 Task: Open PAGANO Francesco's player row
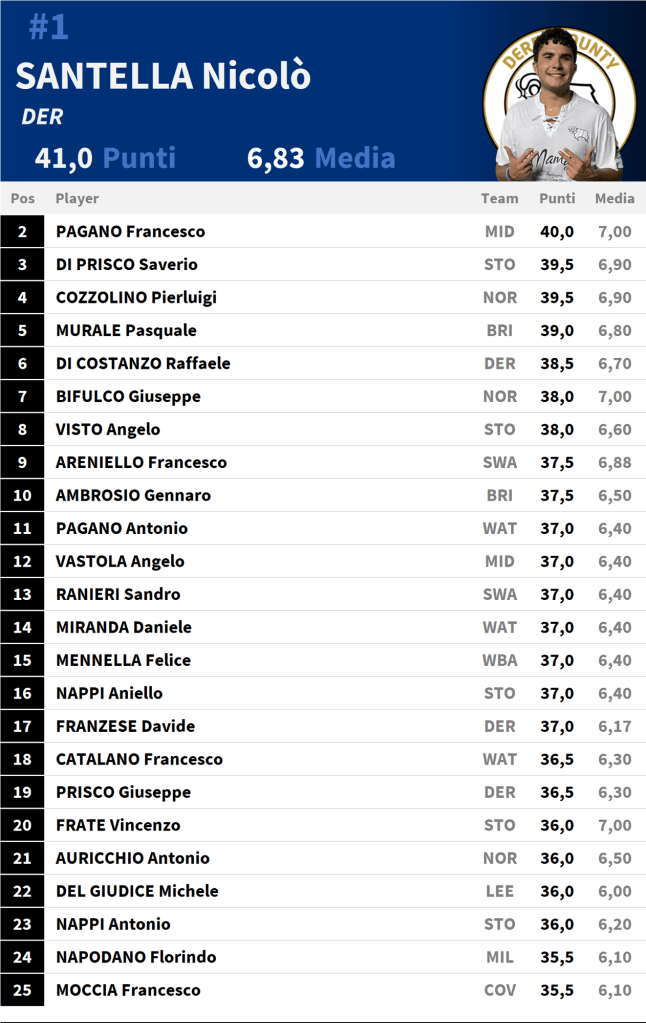[130, 231]
